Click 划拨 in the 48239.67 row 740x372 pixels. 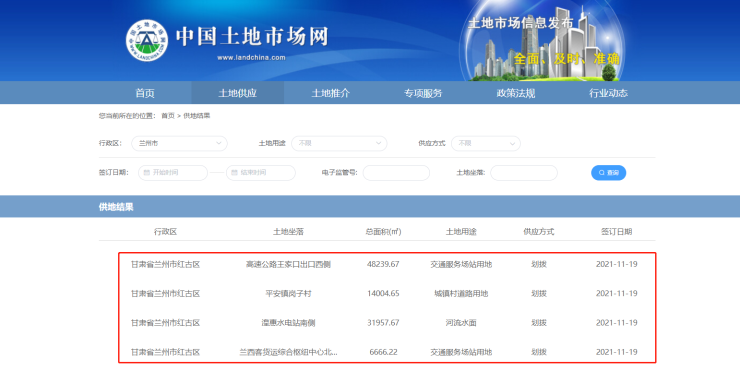[x=538, y=264]
